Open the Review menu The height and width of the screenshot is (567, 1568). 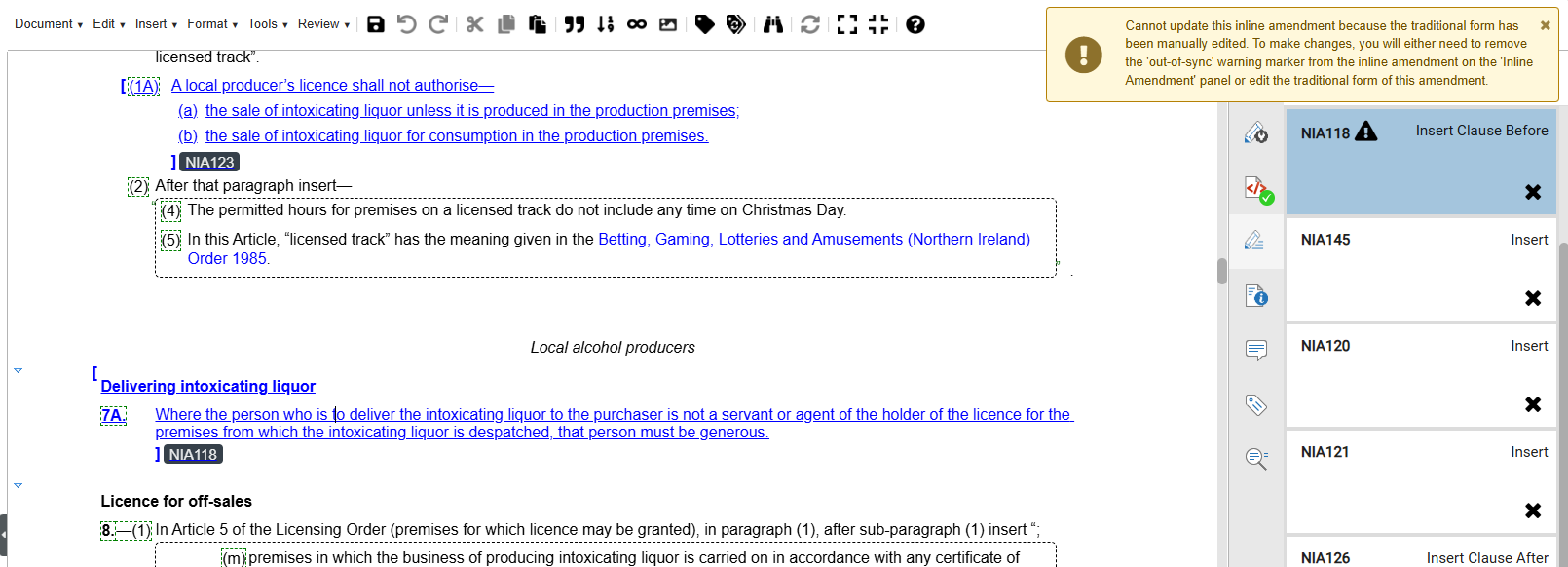(323, 24)
